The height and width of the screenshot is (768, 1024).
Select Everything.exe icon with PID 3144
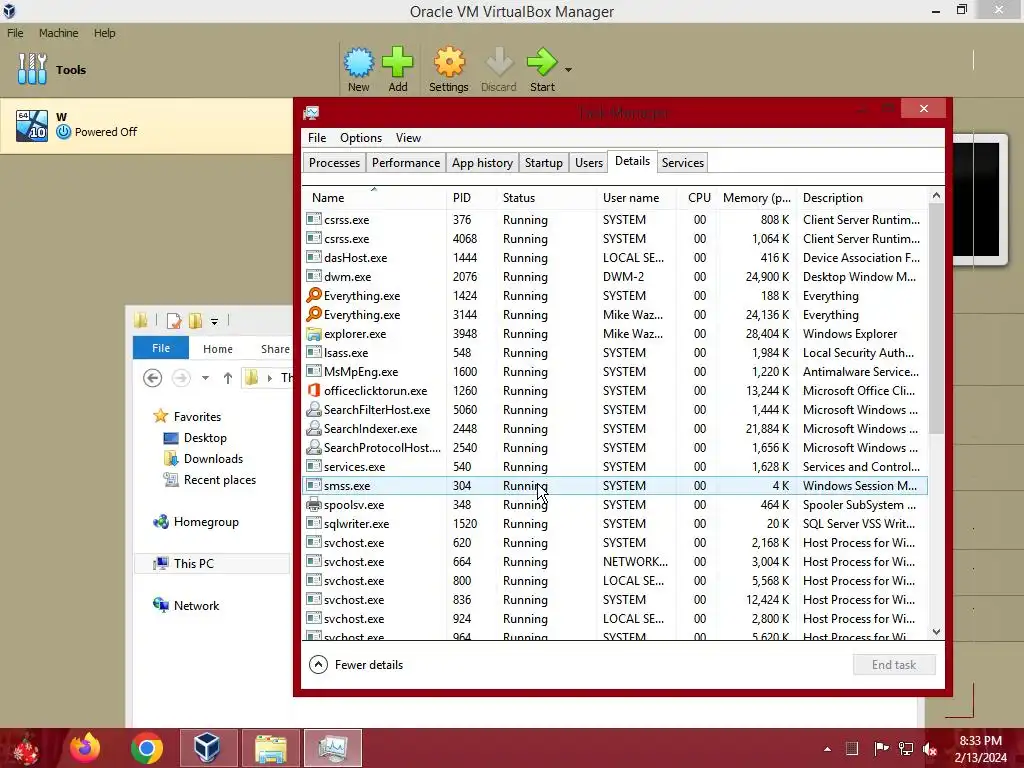[x=314, y=314]
